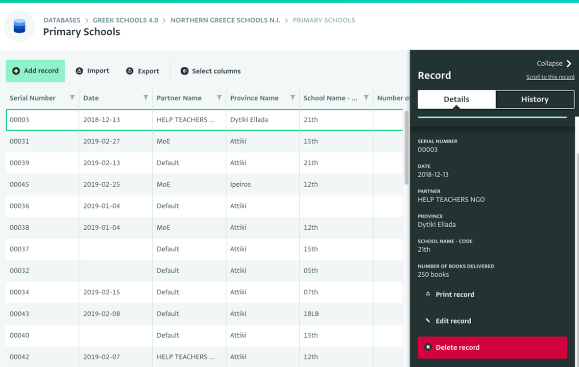Screen dimensions: 579x367
Task: Select table row with serial 00045
Action: pyautogui.click(x=204, y=184)
